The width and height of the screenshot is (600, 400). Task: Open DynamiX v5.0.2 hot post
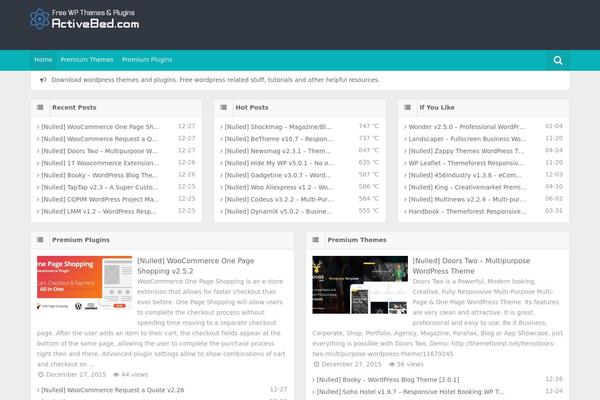tap(278, 212)
